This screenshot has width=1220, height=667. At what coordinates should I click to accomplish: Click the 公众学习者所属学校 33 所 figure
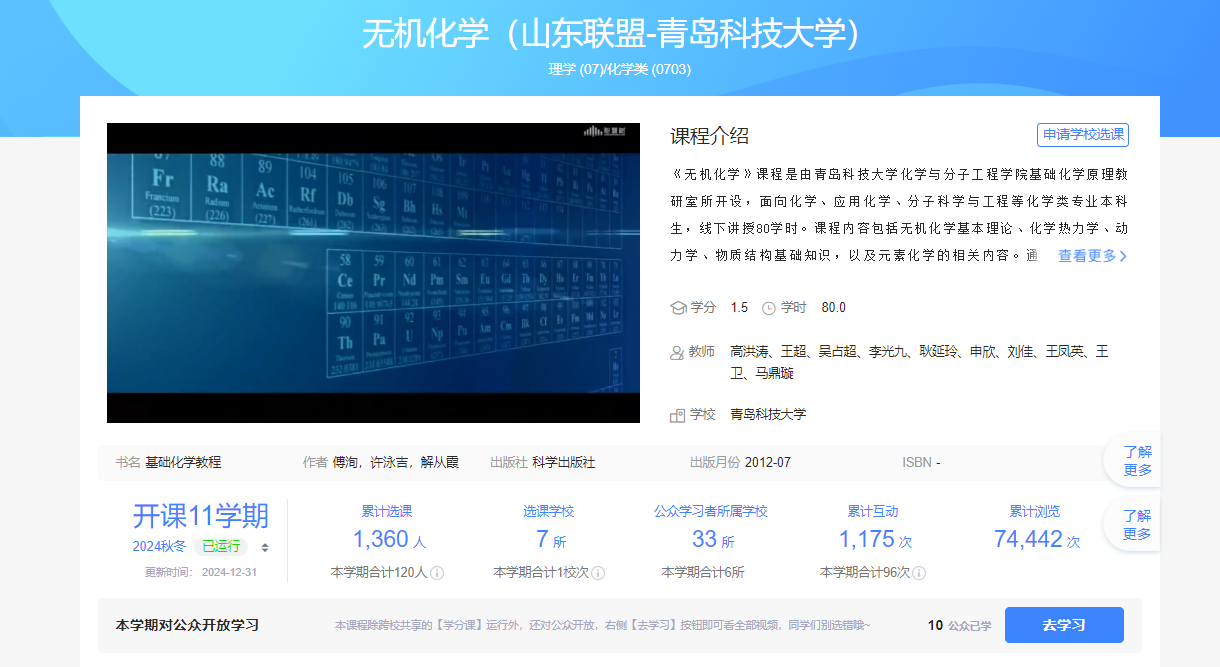(713, 539)
